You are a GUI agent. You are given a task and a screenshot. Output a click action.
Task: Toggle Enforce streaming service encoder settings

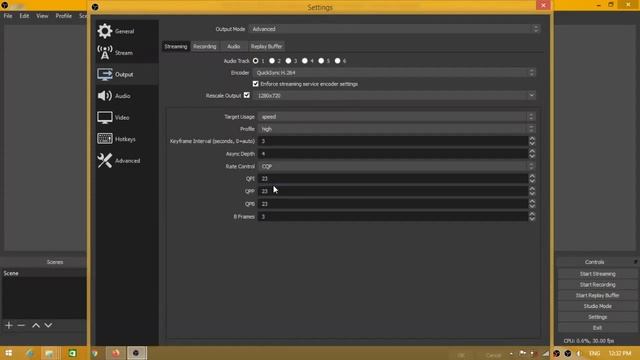pos(256,84)
